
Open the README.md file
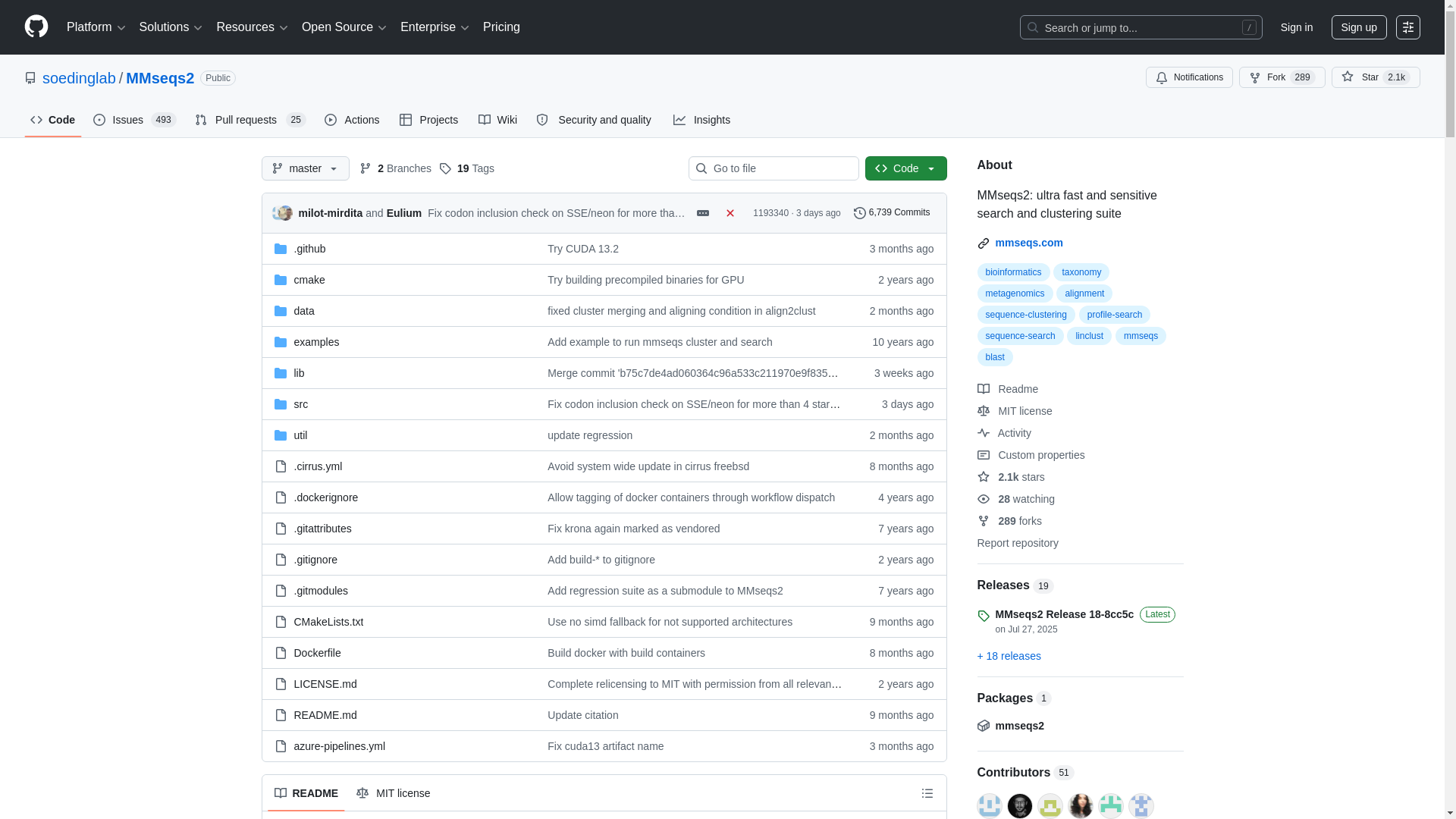(325, 715)
